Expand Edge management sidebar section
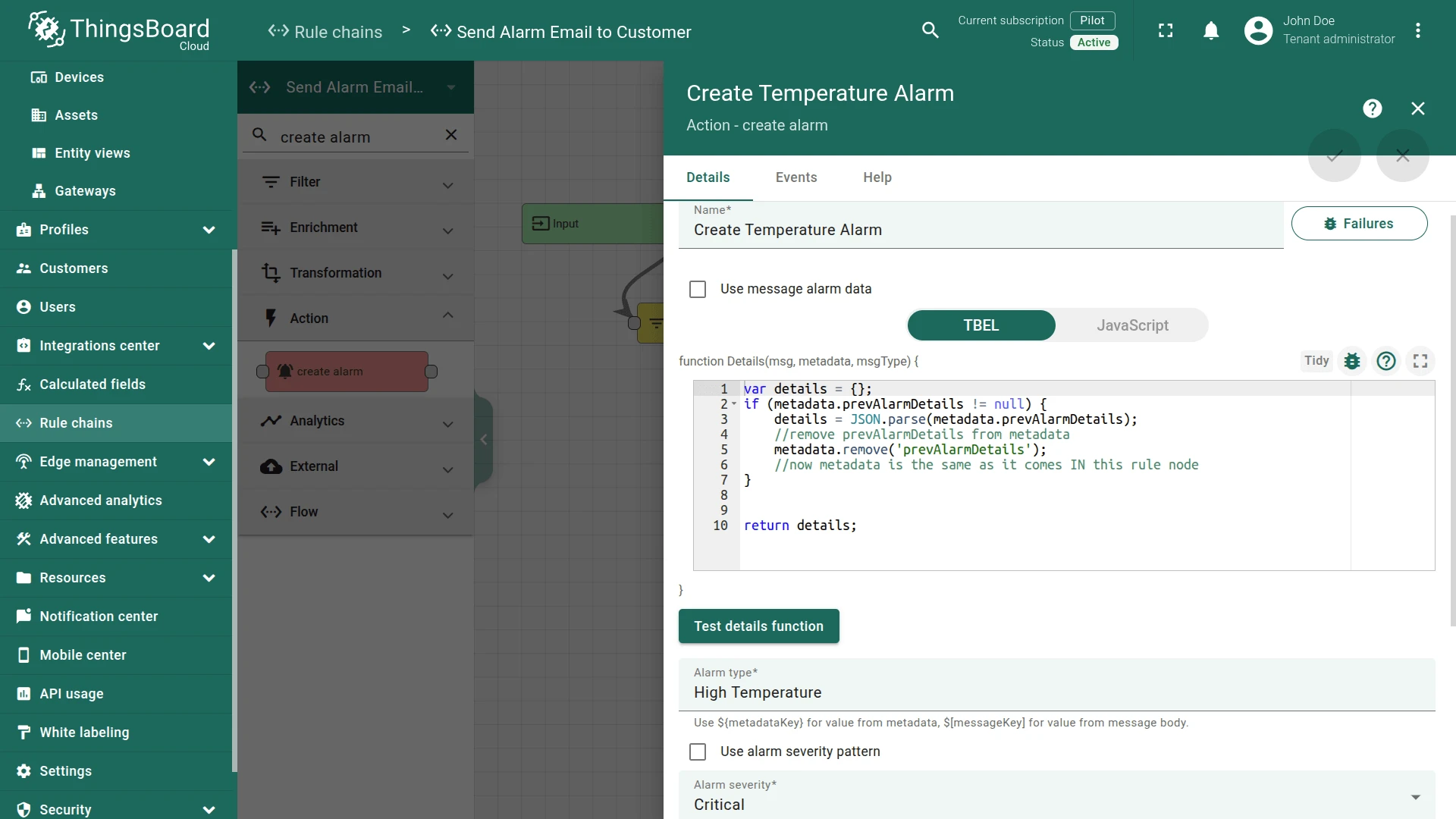Viewport: 1456px width, 819px height. [x=116, y=462]
